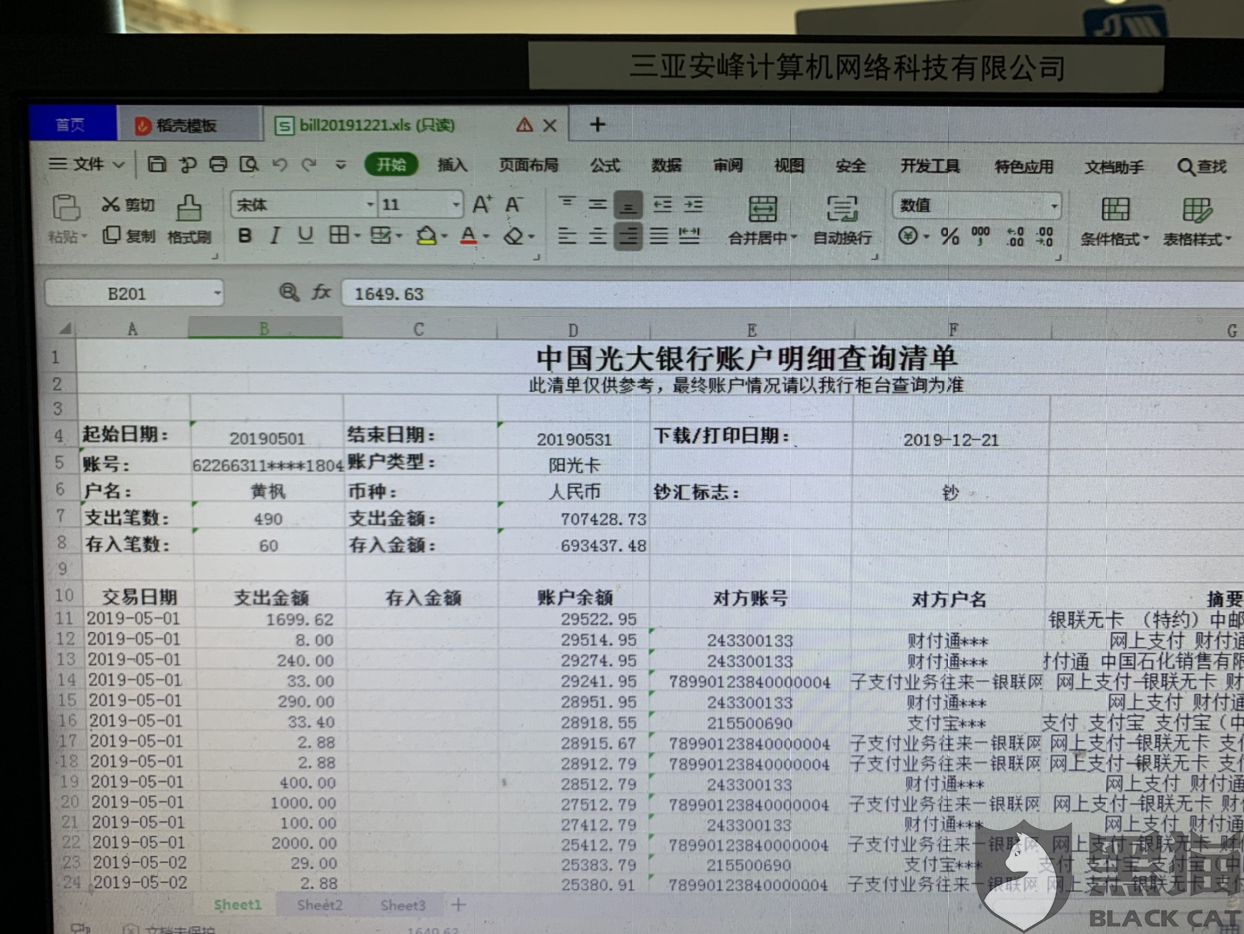Open the Name Box dropdown showing B201
The image size is (1244, 934).
point(217,293)
